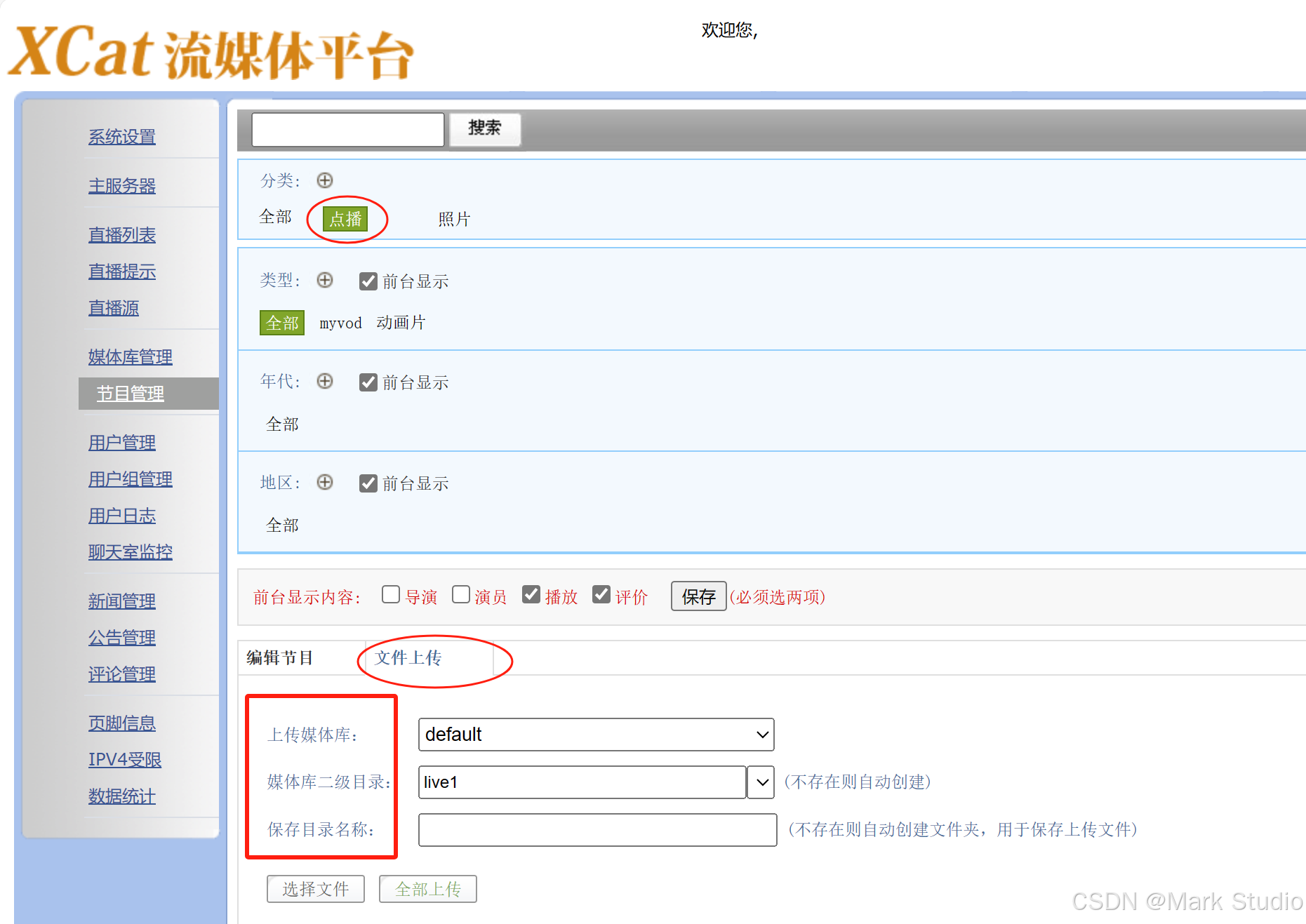The image size is (1306, 924).
Task: Uncheck the 评价 checkbox
Action: 601,595
